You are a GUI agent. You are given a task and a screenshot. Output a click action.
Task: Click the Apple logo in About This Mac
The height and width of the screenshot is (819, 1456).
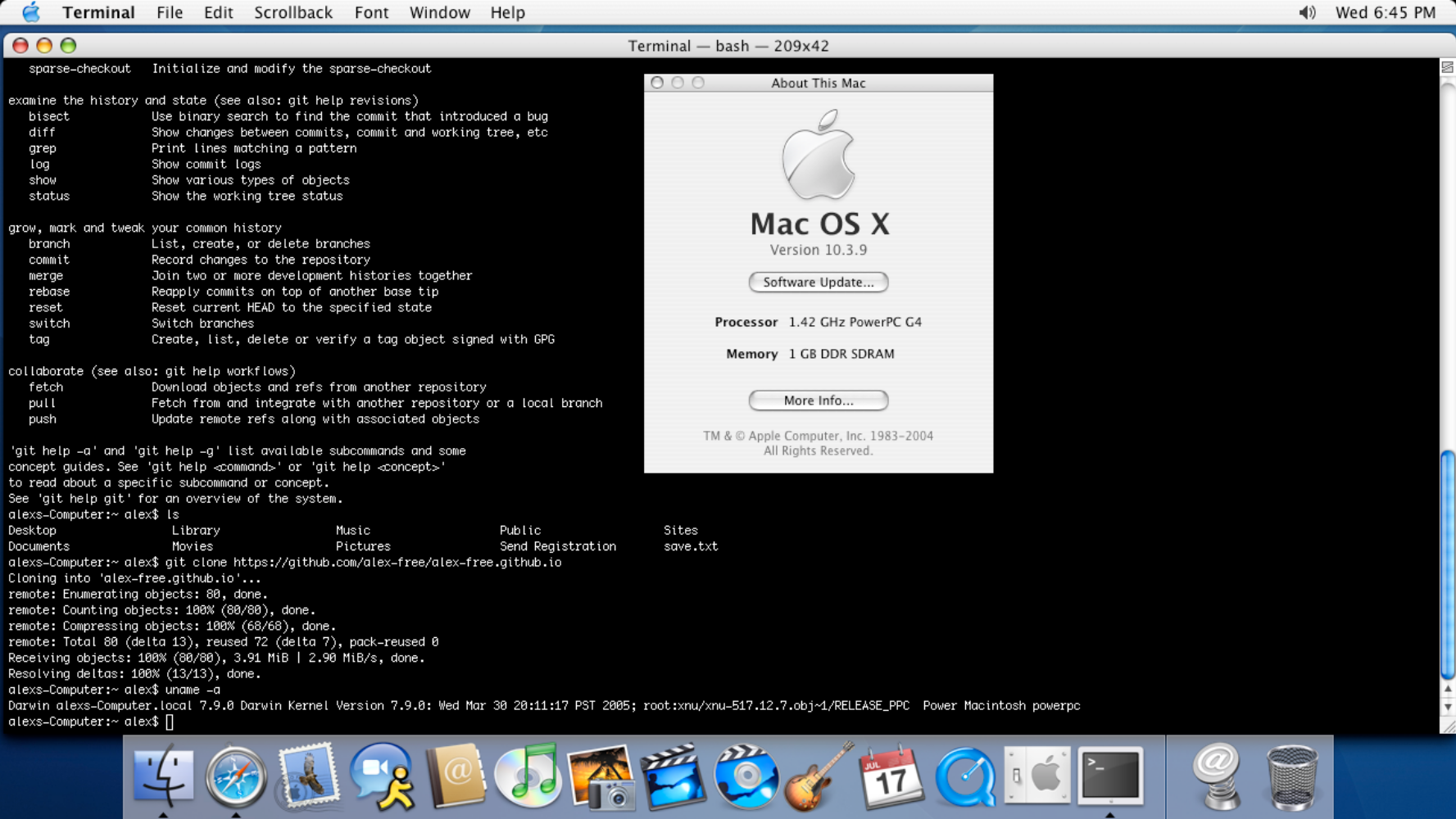click(x=819, y=155)
